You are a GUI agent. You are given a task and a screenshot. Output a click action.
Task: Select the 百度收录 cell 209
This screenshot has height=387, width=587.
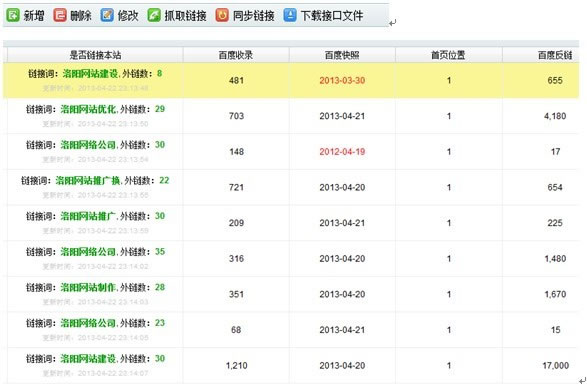coord(236,223)
